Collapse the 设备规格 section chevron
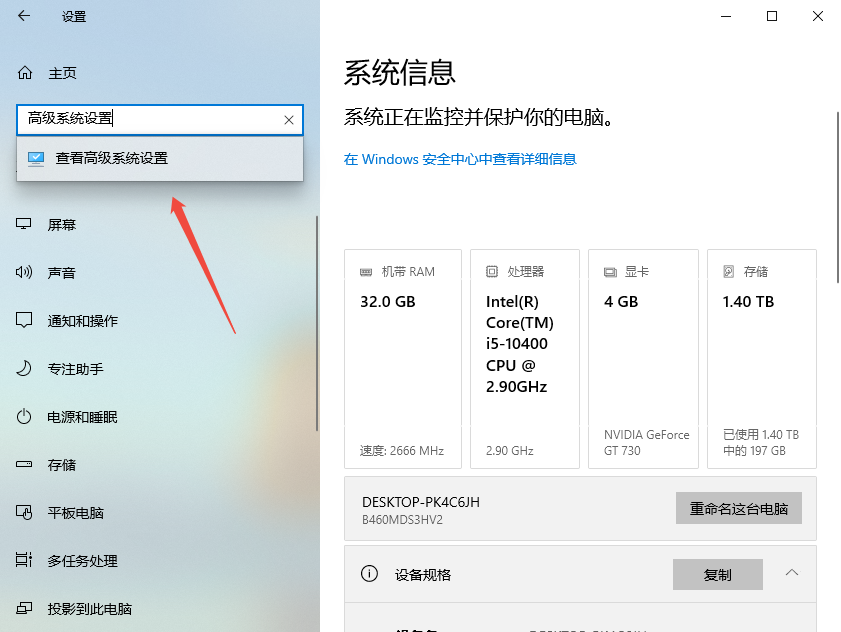This screenshot has height=632, width=841. pyautogui.click(x=792, y=573)
